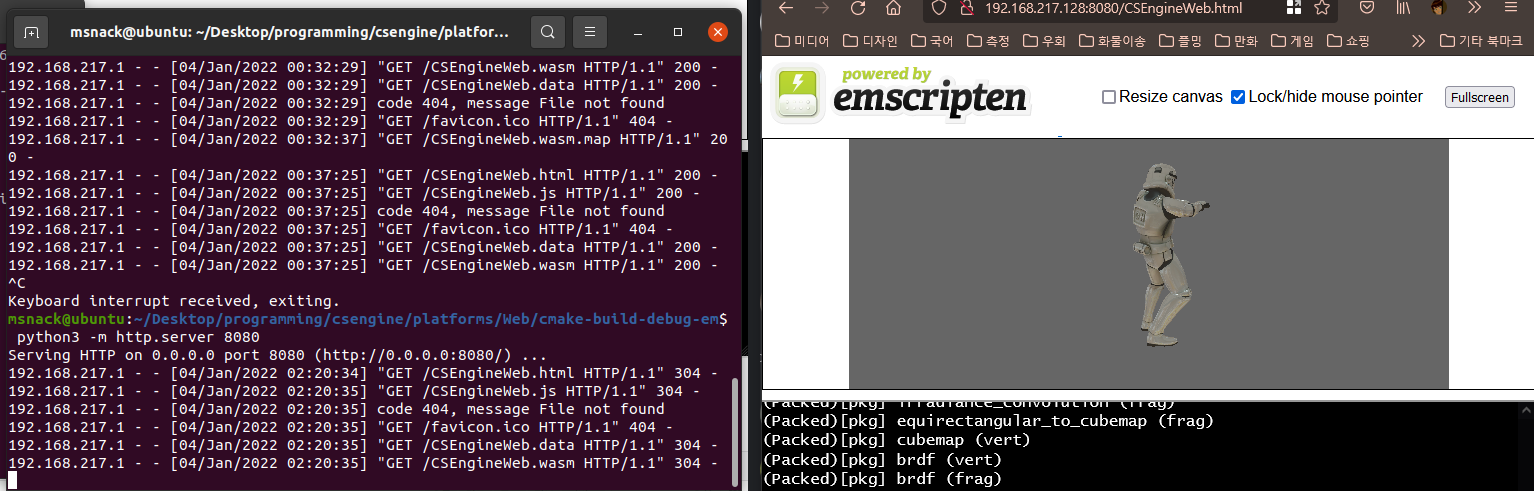Reload the CSEngineWeb page
This screenshot has width=1534, height=491.
tap(858, 8)
